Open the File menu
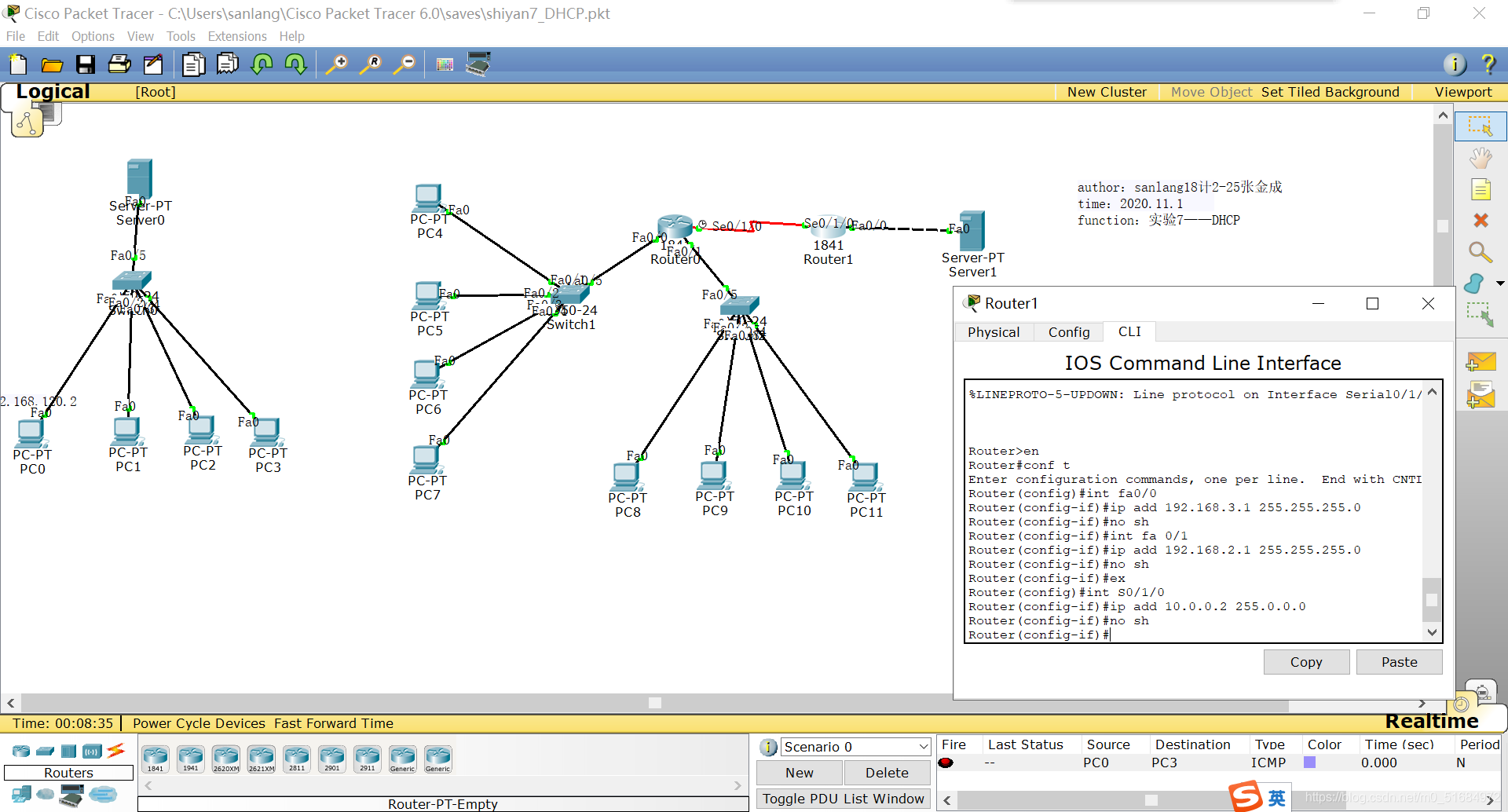Screen dimensions: 1508x812 click(x=16, y=36)
